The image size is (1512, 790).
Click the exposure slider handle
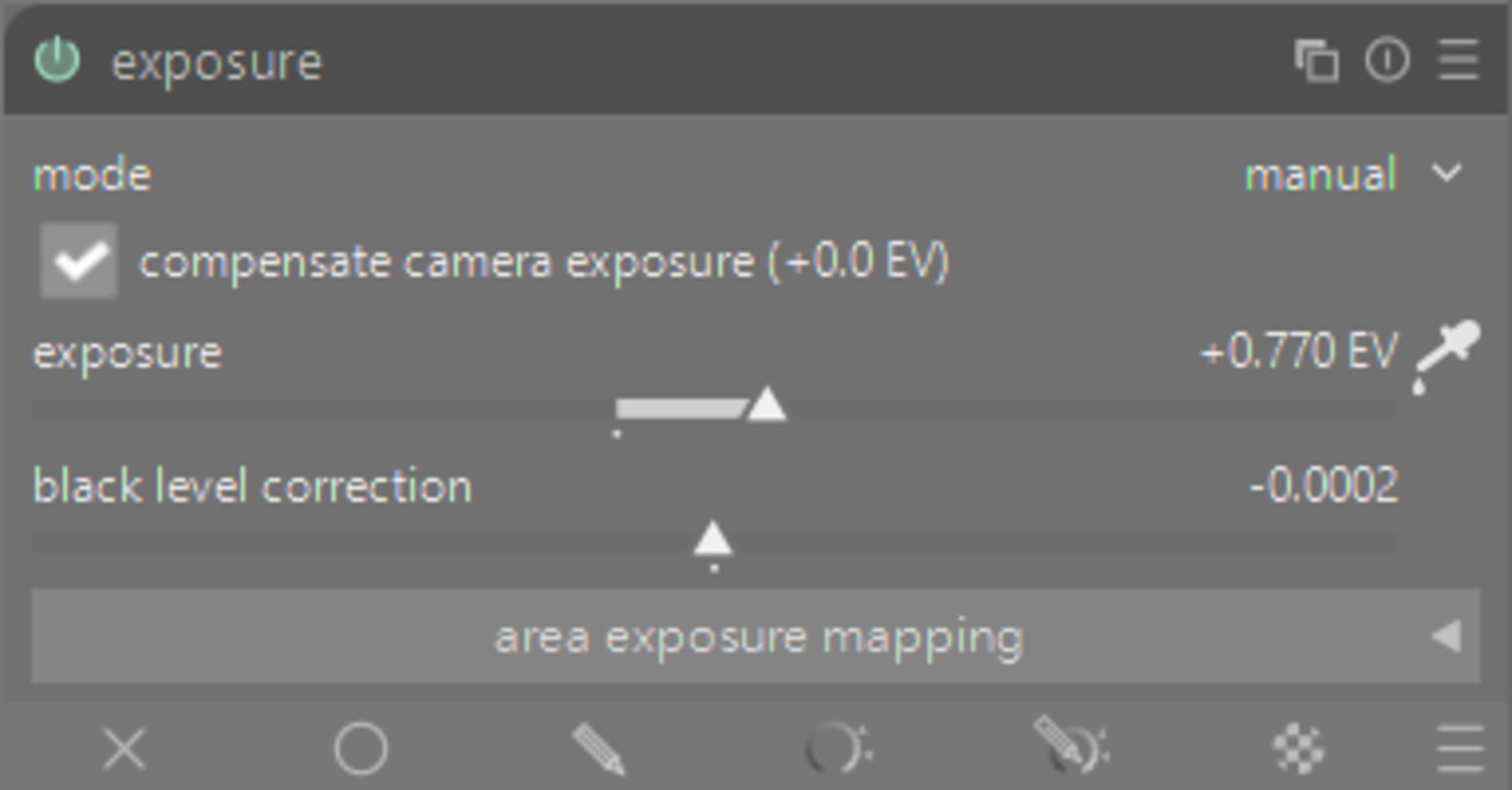(x=766, y=406)
